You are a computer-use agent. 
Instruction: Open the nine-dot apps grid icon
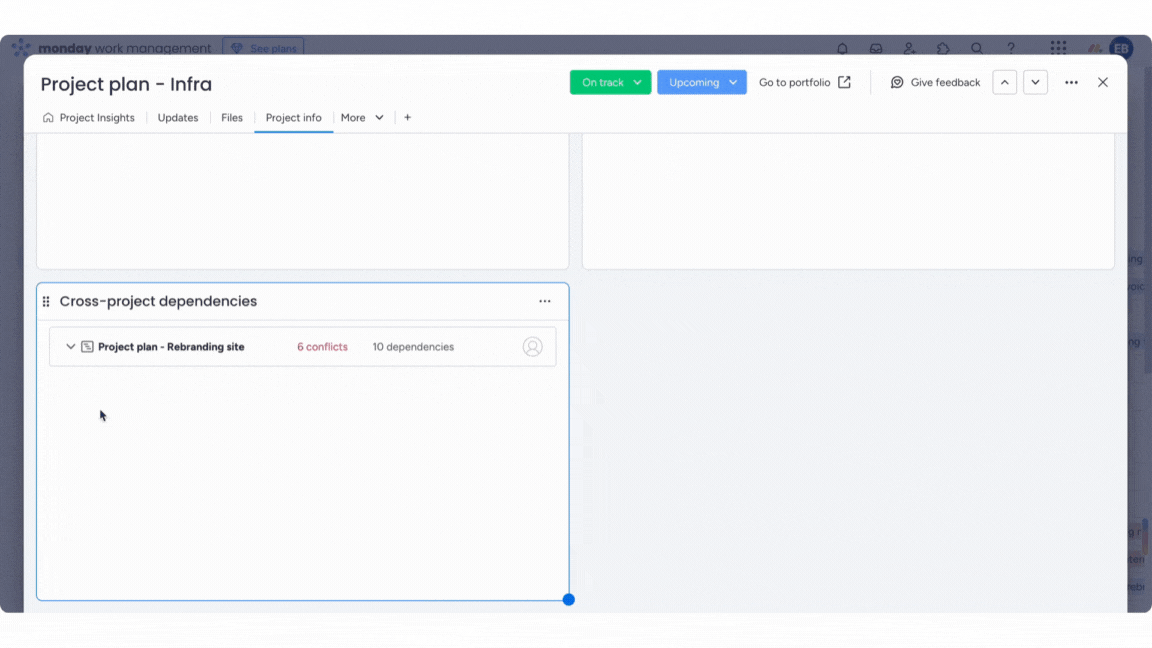point(1058,48)
